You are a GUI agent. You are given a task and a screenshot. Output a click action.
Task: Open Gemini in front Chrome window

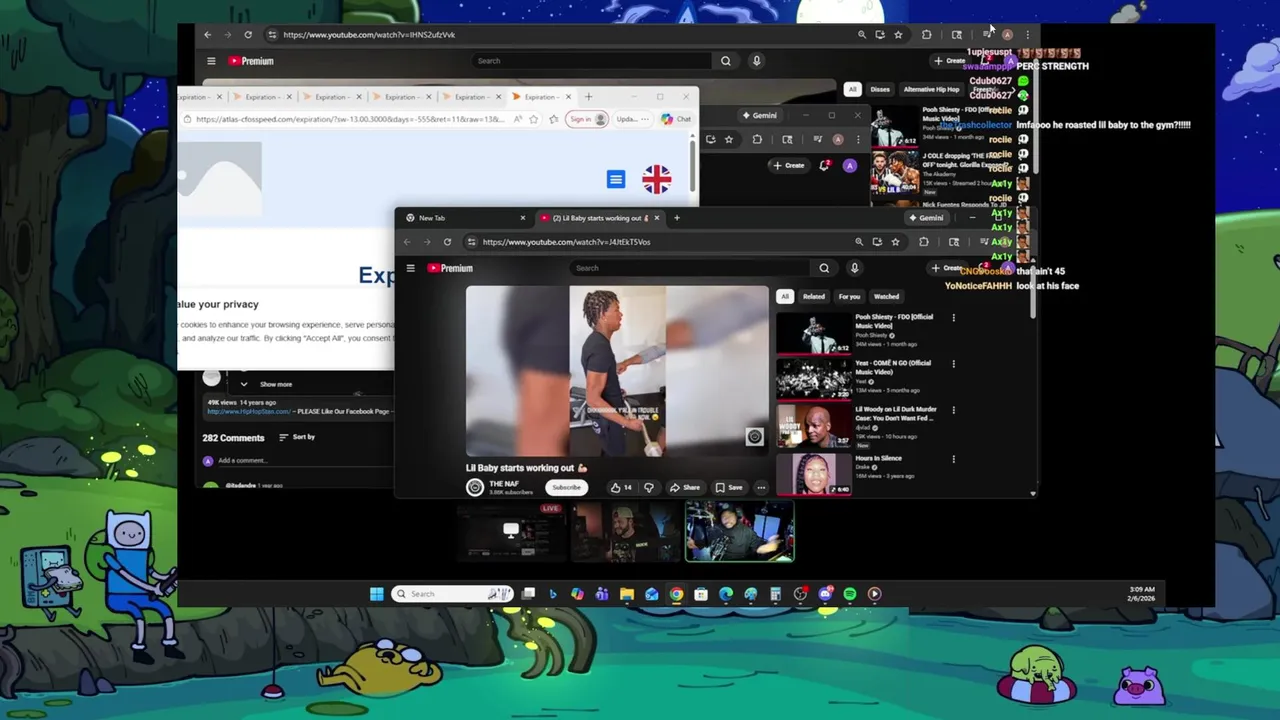[x=926, y=218]
